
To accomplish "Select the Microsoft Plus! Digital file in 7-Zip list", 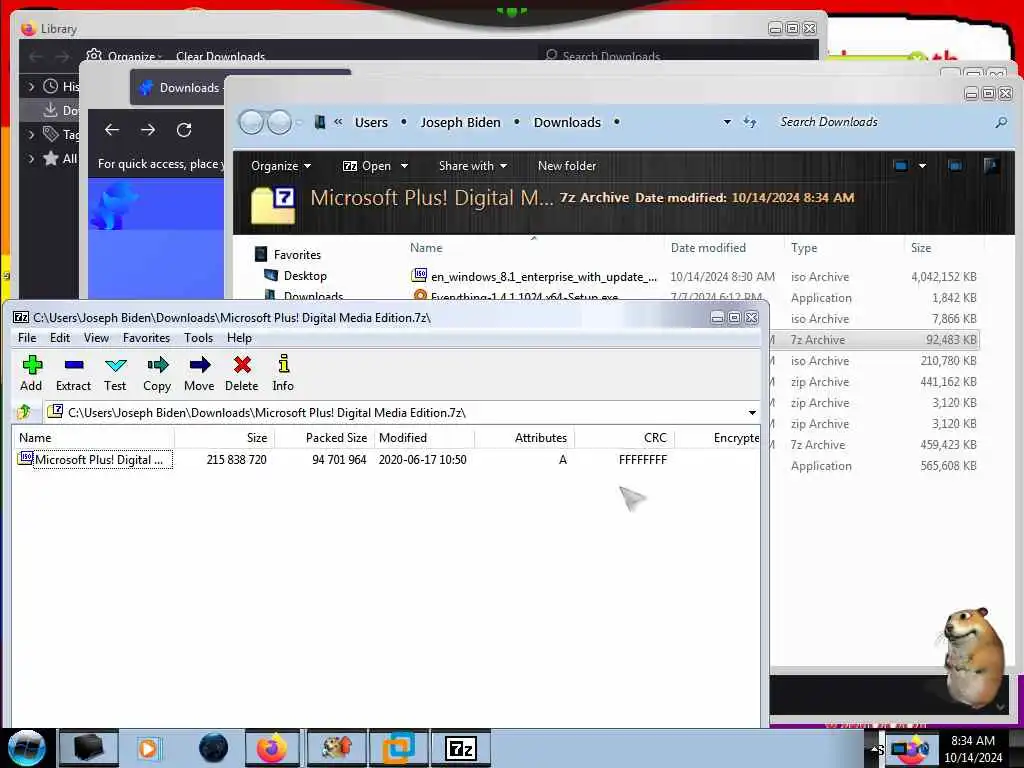I will click(95, 460).
